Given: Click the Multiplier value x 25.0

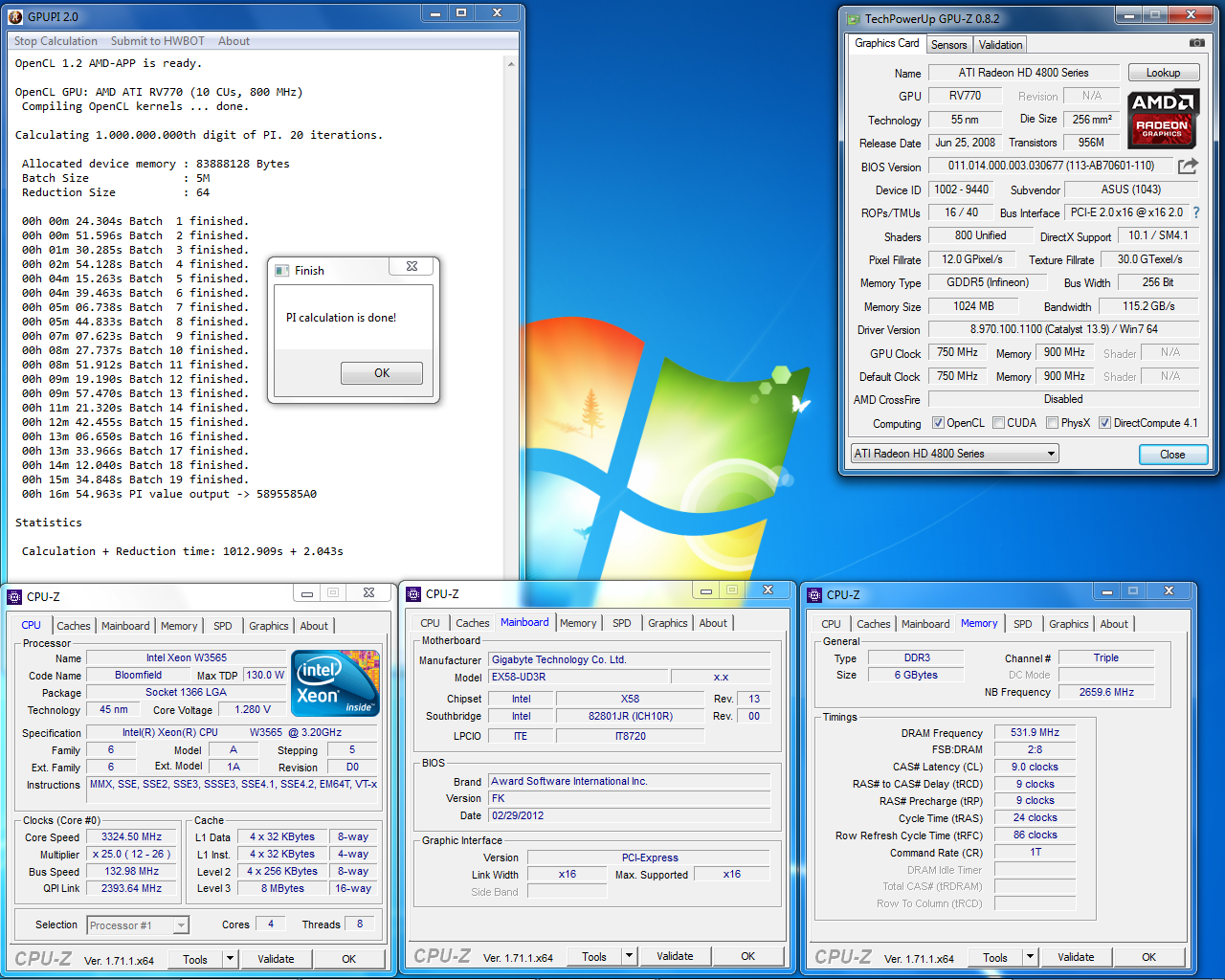Looking at the screenshot, I should [x=131, y=855].
